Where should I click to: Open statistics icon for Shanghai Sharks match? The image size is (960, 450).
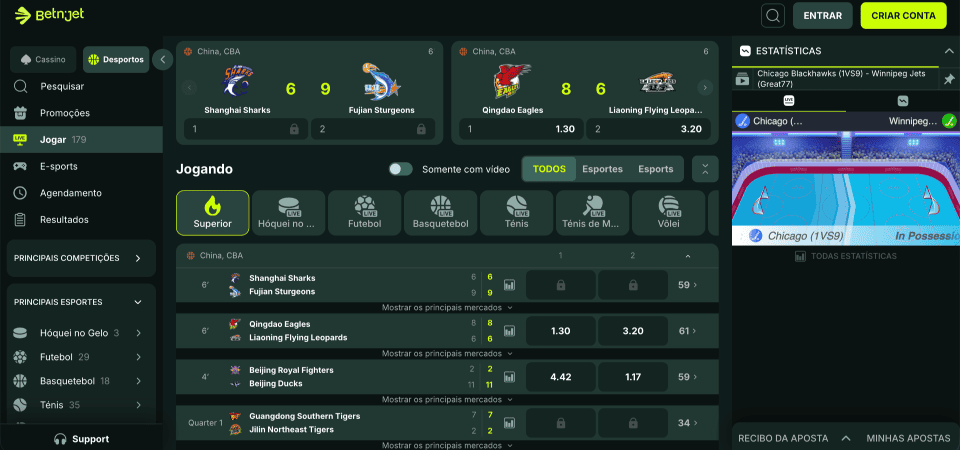[x=509, y=285]
